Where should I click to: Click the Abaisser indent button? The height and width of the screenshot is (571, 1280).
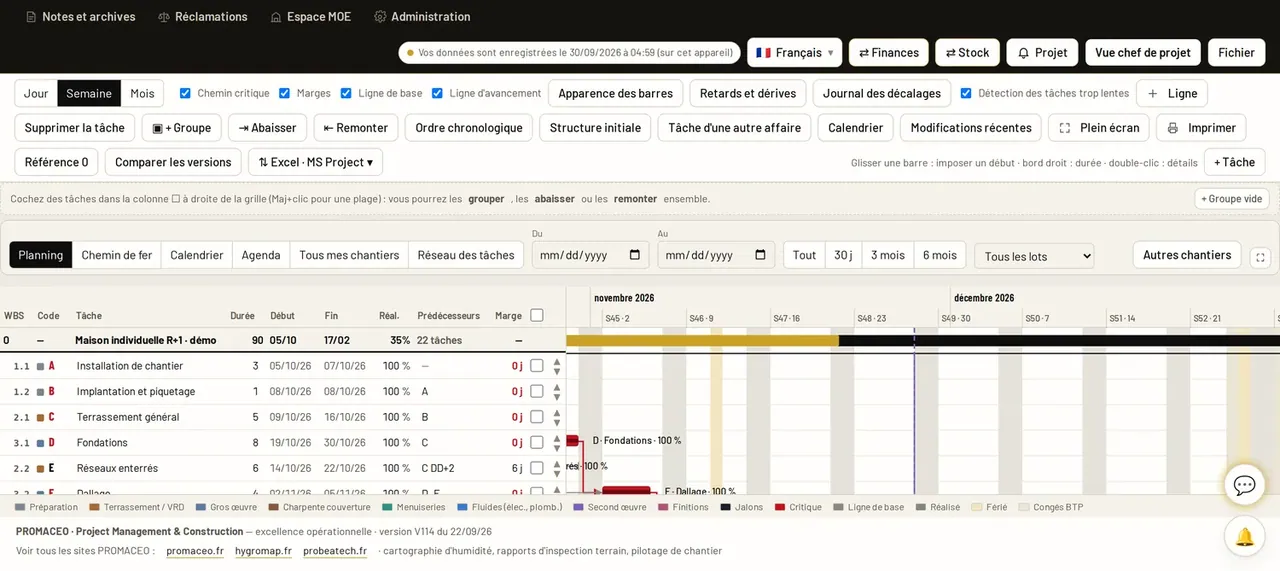(x=267, y=128)
